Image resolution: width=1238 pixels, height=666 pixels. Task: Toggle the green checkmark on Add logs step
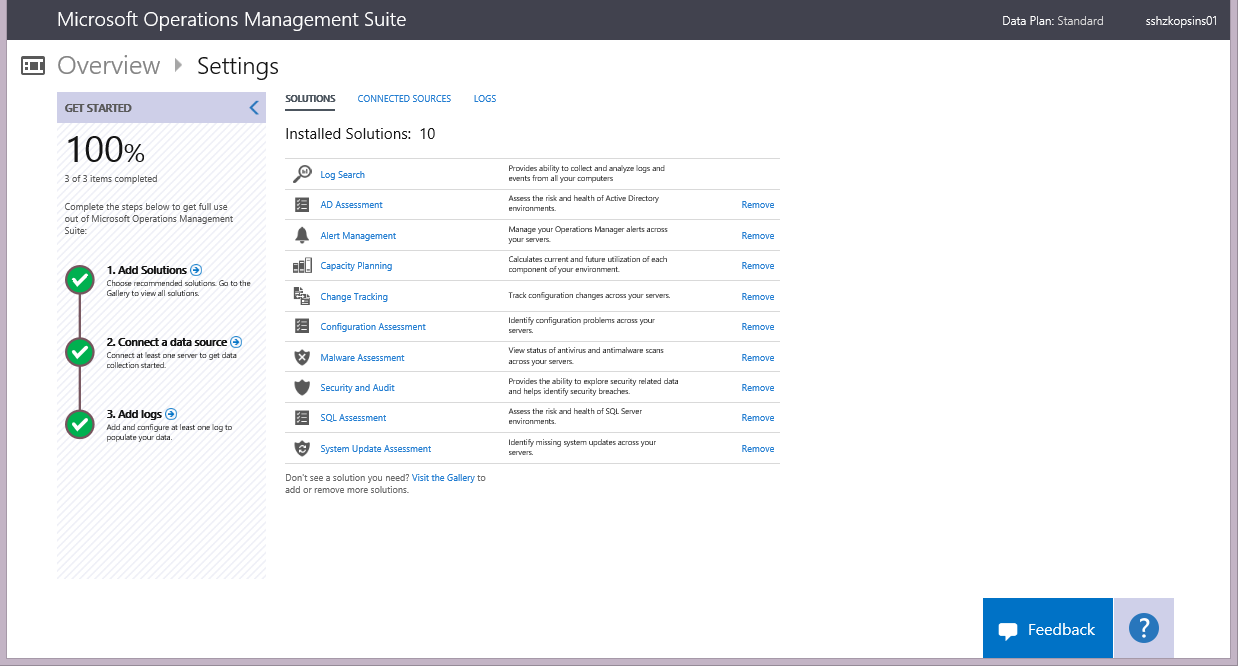(x=79, y=424)
